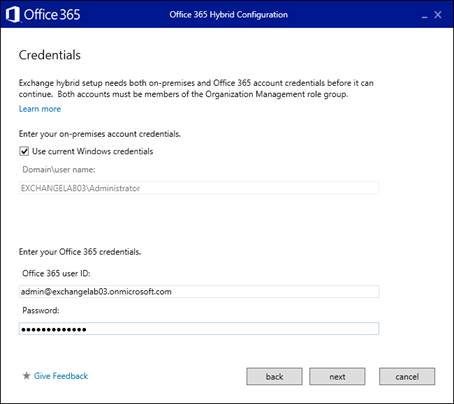Go back to the previous wizard page

[274, 377]
